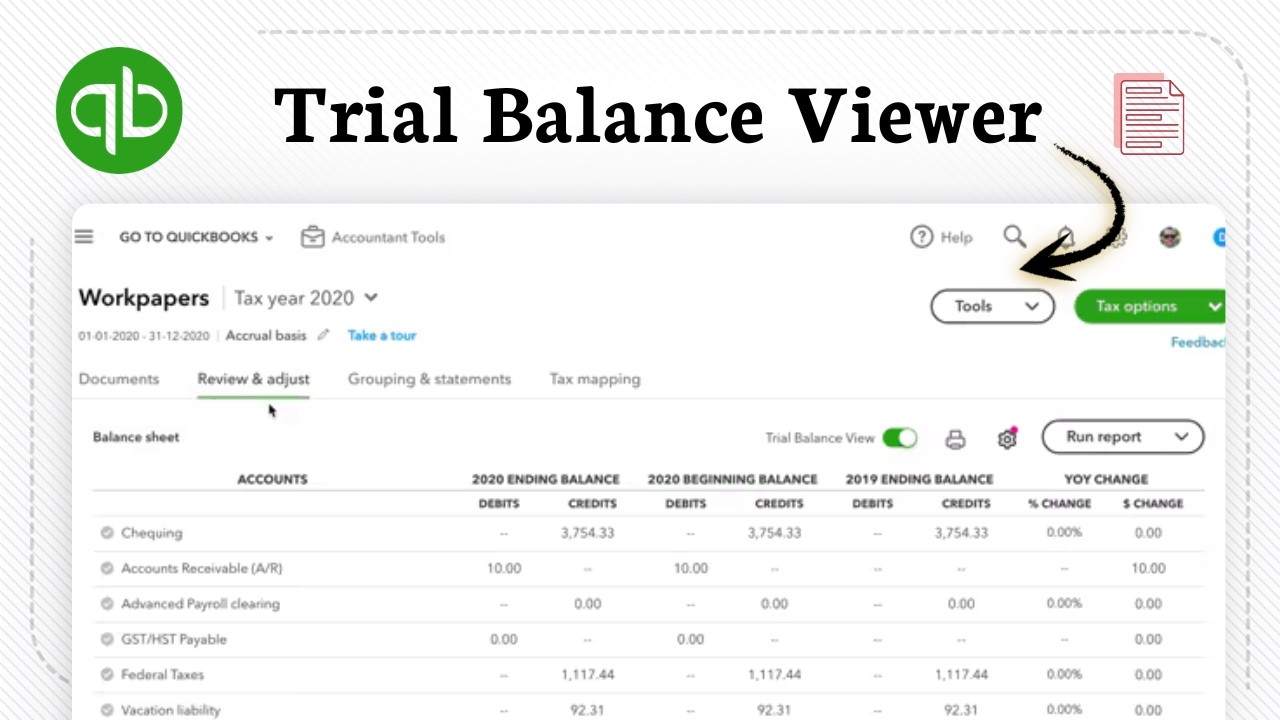This screenshot has height=720, width=1280.
Task: Edit accrual basis with pencil icon
Action: (323, 336)
